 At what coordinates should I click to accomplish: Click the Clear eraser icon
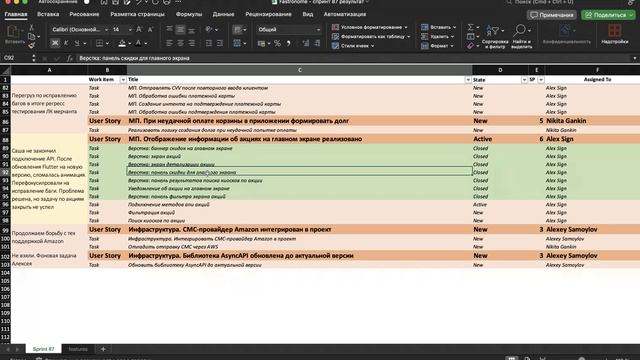(471, 46)
